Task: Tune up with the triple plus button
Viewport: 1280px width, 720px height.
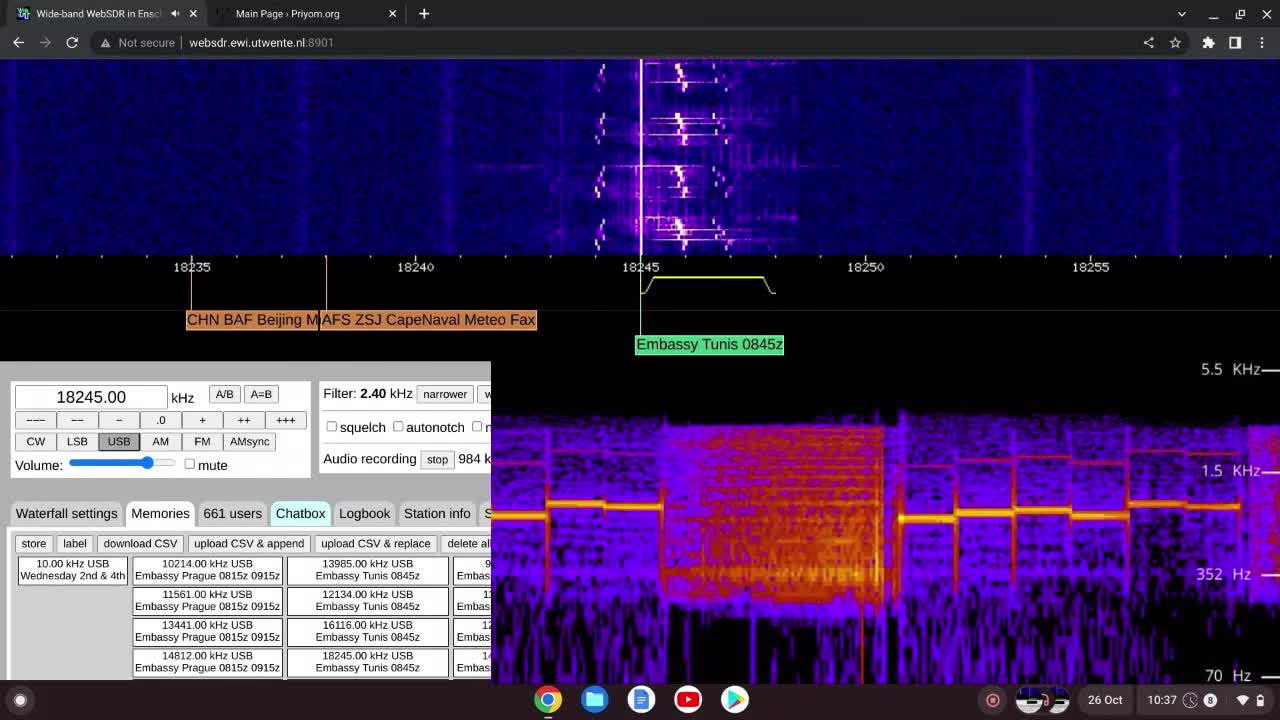Action: [285, 420]
